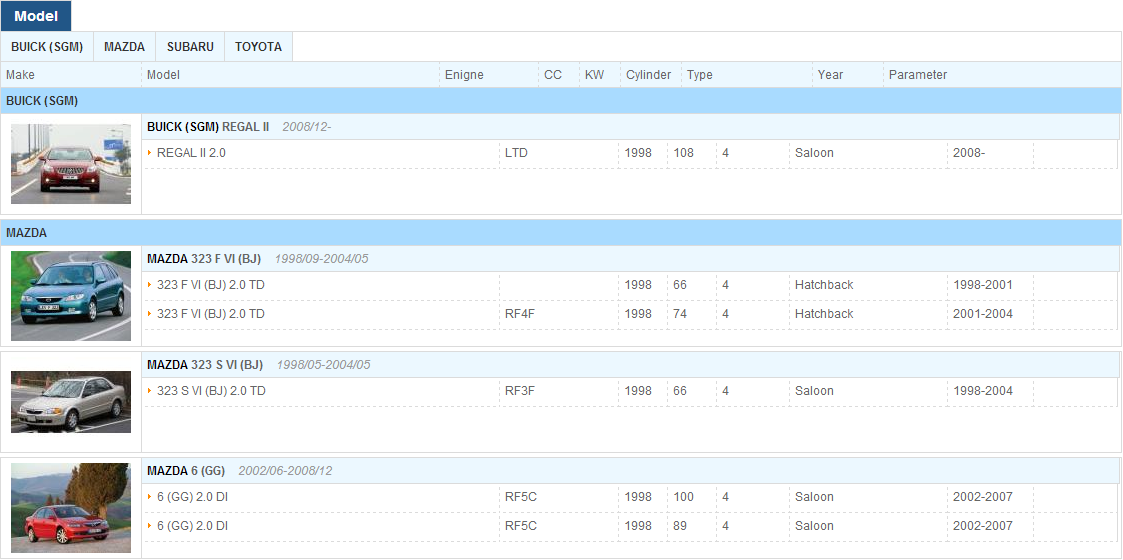Click the Year column header

point(830,74)
